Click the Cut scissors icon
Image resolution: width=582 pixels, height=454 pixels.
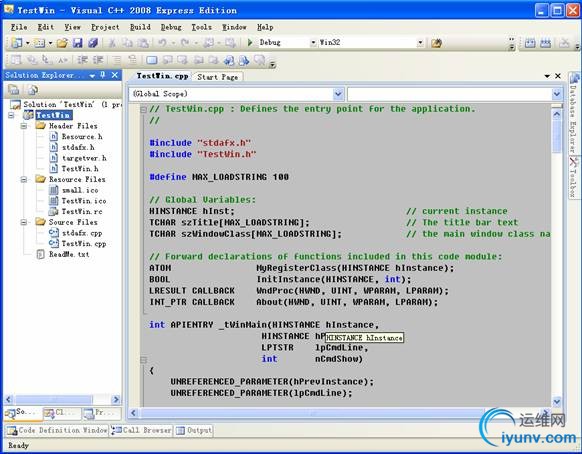click(x=112, y=43)
